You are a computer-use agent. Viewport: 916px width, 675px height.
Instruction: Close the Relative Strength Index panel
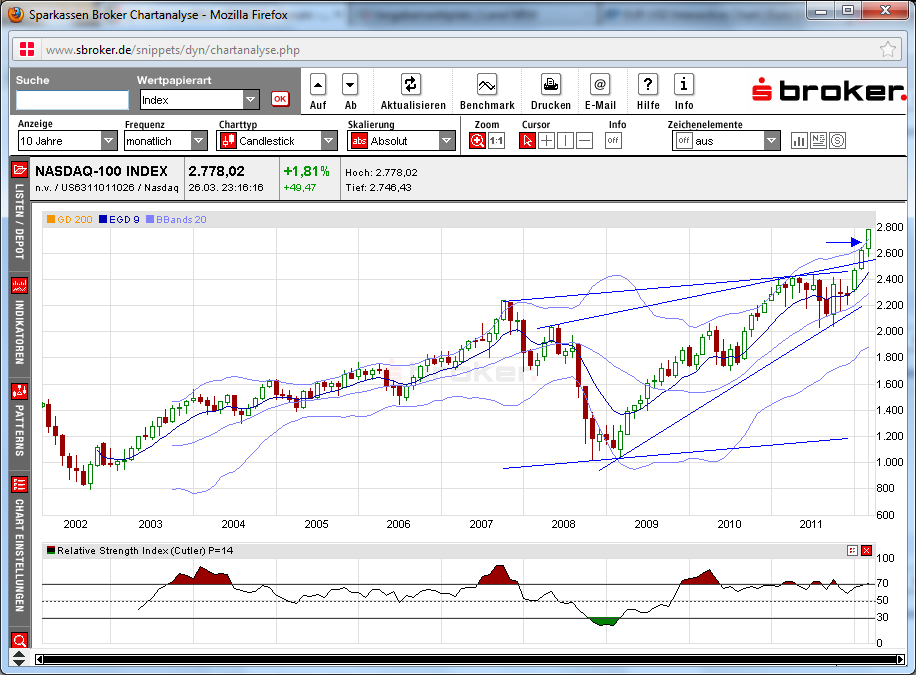tap(866, 551)
